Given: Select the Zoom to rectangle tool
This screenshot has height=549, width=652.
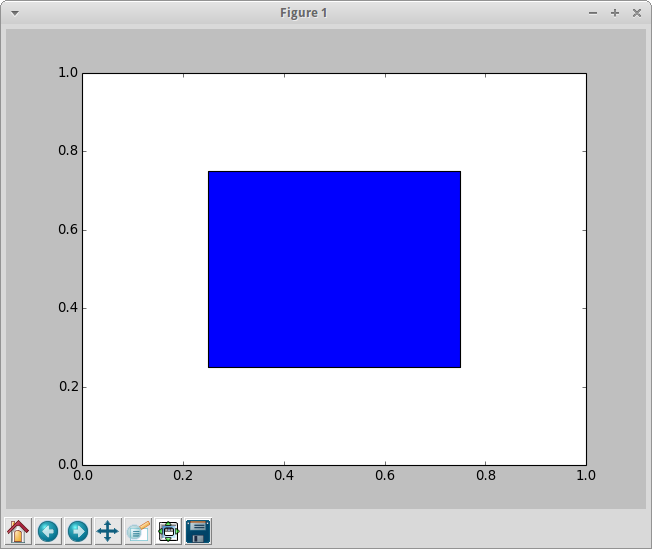Looking at the screenshot, I should (x=138, y=531).
